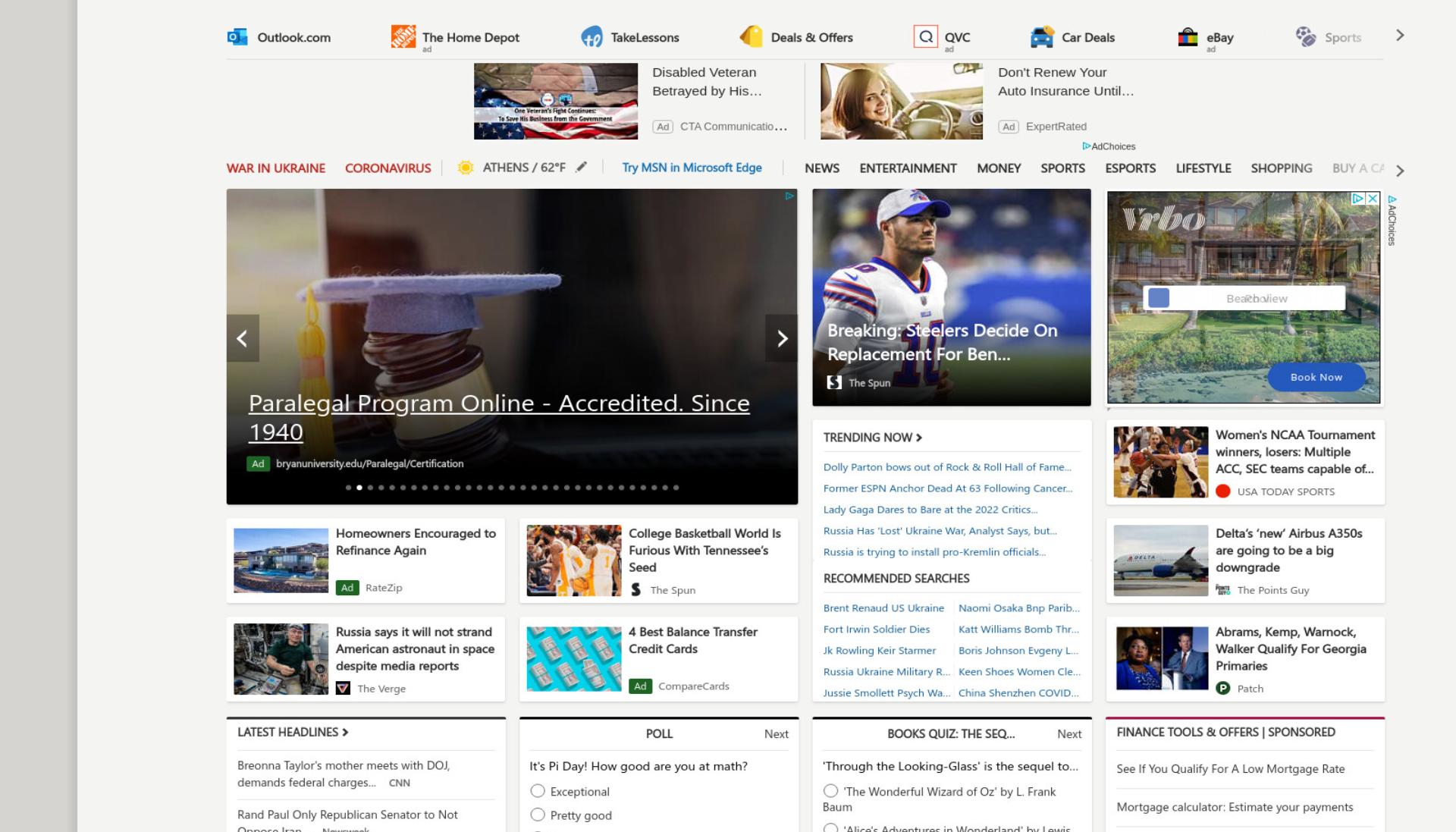The width and height of the screenshot is (1456, 832).
Task: Choose 'The Wonderful Wizard of Oz' answer
Action: [x=830, y=791]
